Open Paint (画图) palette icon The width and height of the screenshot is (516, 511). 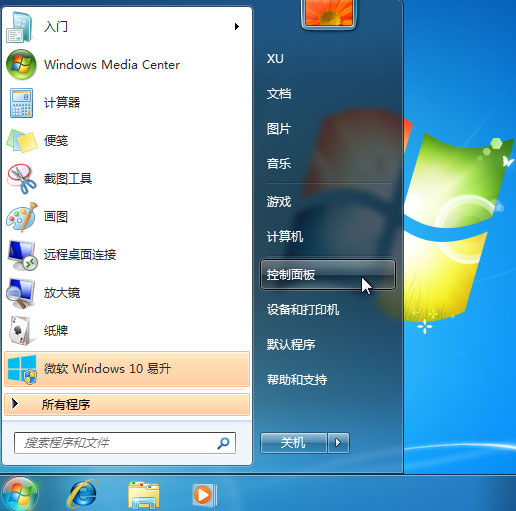(22, 217)
